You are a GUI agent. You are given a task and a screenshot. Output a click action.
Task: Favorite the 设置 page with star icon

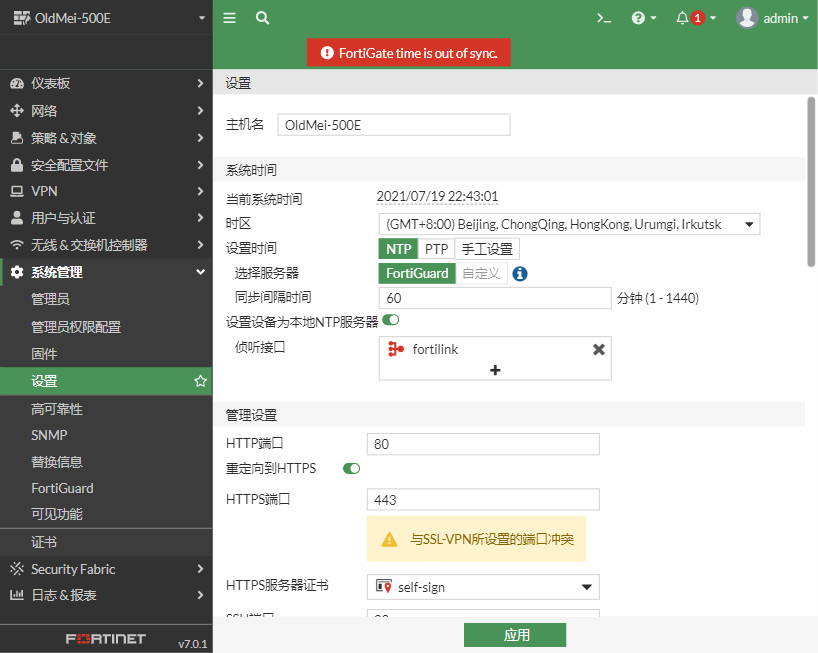click(x=200, y=381)
